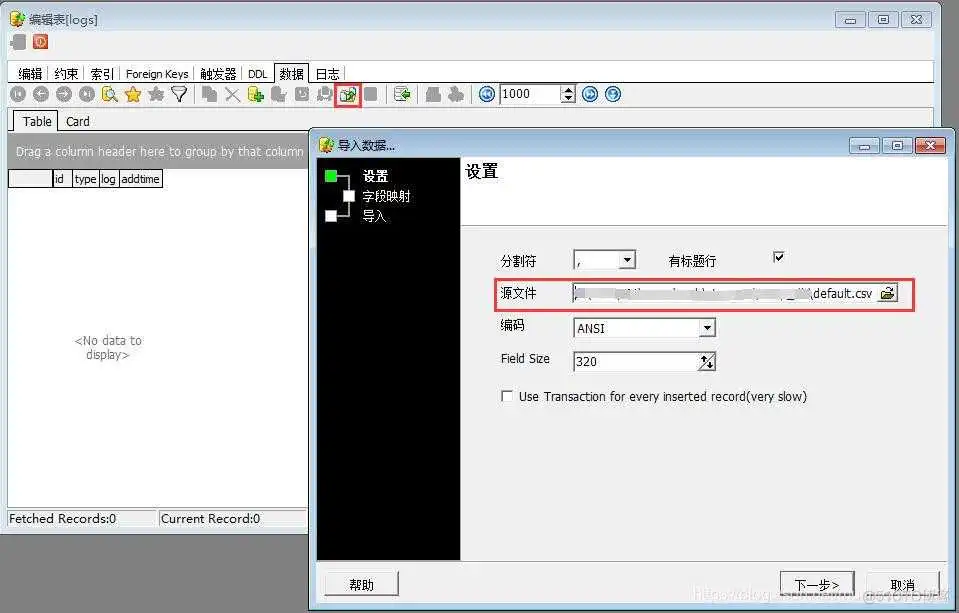Open the 触发器 tab
959x613 pixels.
point(218,74)
